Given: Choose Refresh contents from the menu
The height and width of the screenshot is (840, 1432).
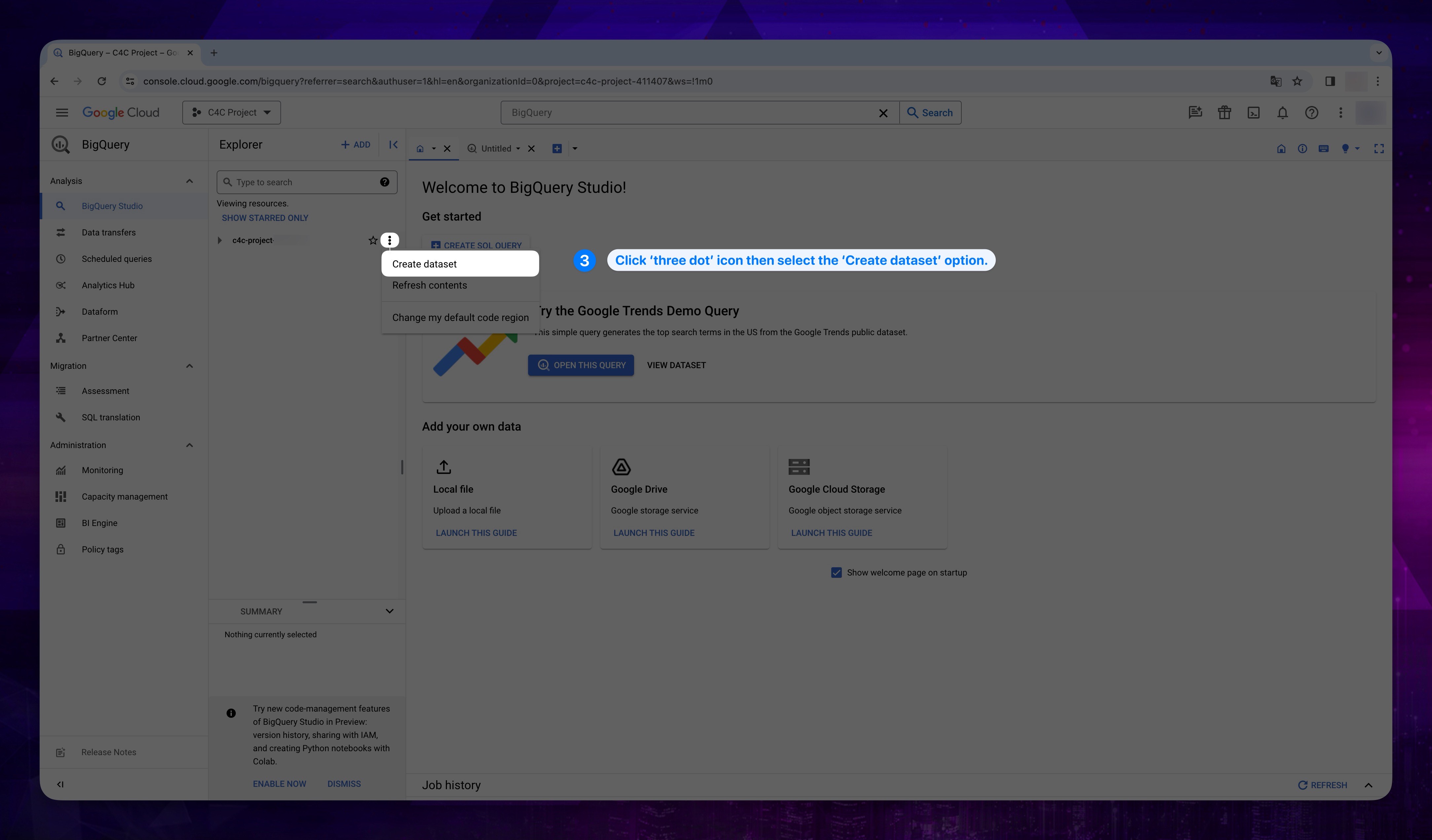Looking at the screenshot, I should (460, 285).
